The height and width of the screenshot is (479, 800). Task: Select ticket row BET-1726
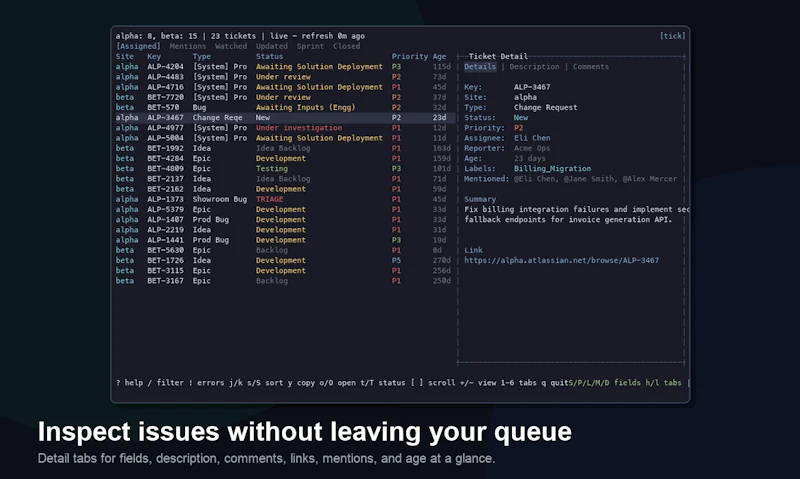[x=284, y=261]
